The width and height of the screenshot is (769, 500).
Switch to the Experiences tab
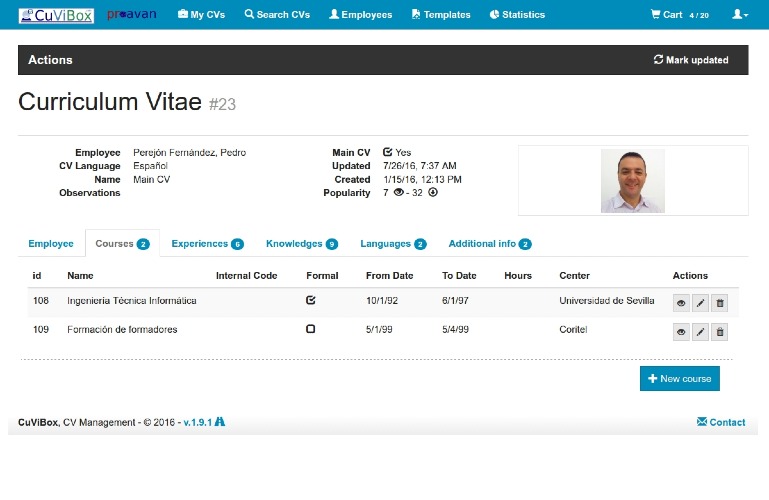207,244
